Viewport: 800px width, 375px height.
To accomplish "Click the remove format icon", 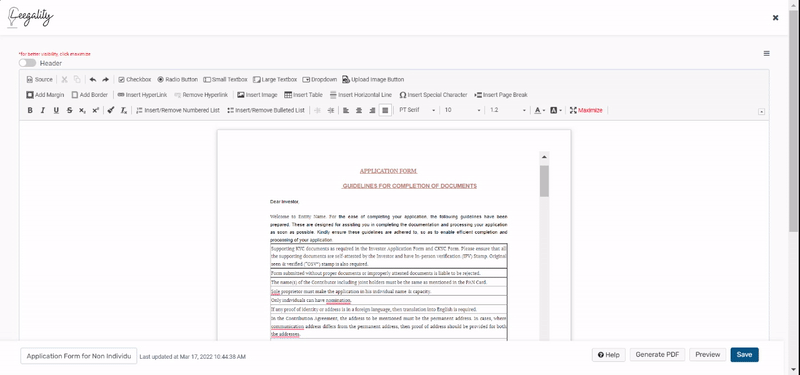I will tap(124, 110).
